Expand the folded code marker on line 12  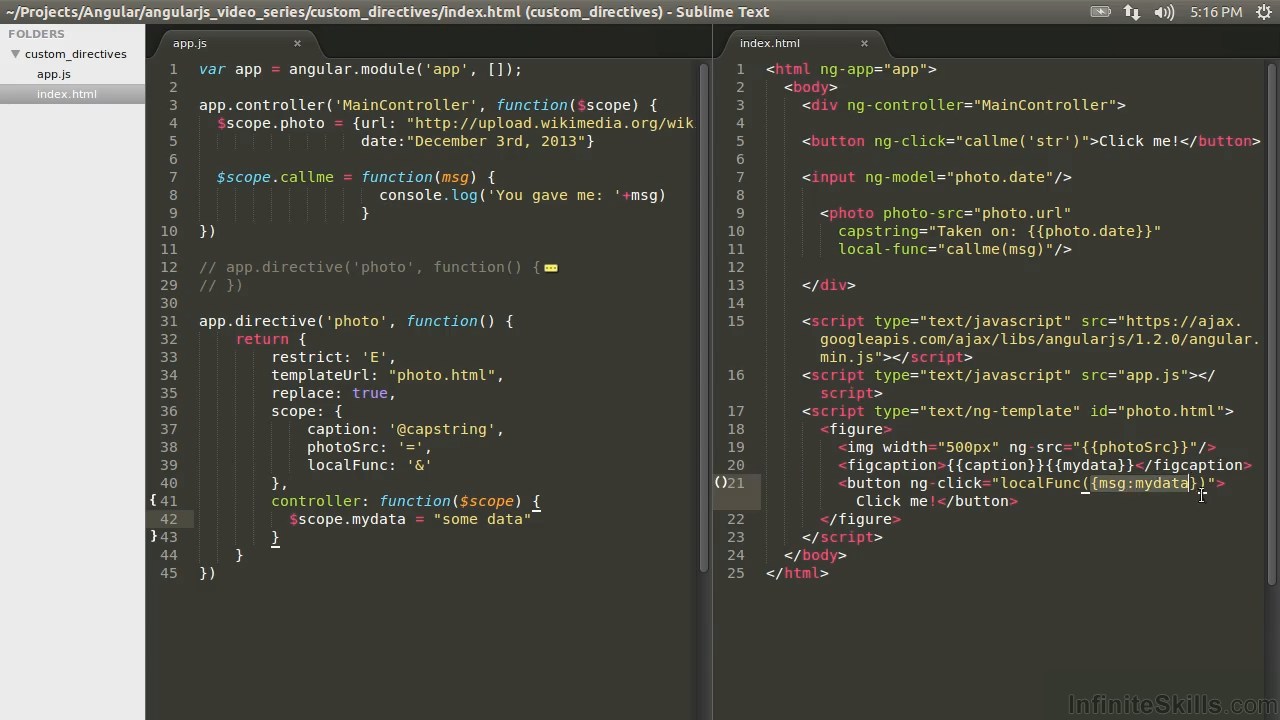coord(550,268)
